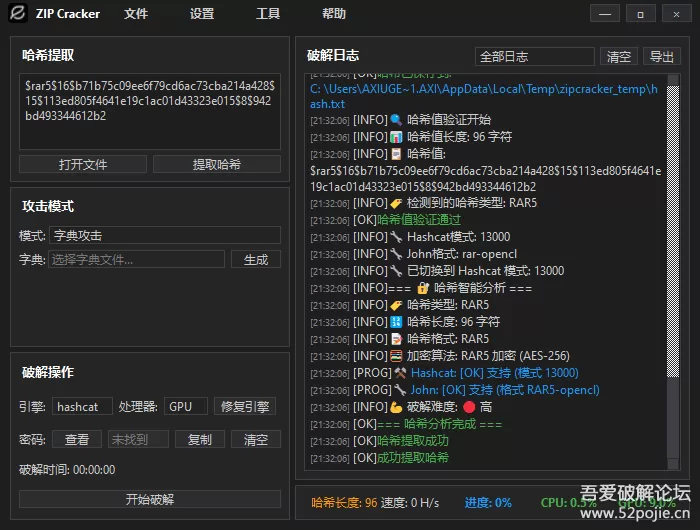
Task: Click the 未找到 password field
Action: tap(138, 439)
